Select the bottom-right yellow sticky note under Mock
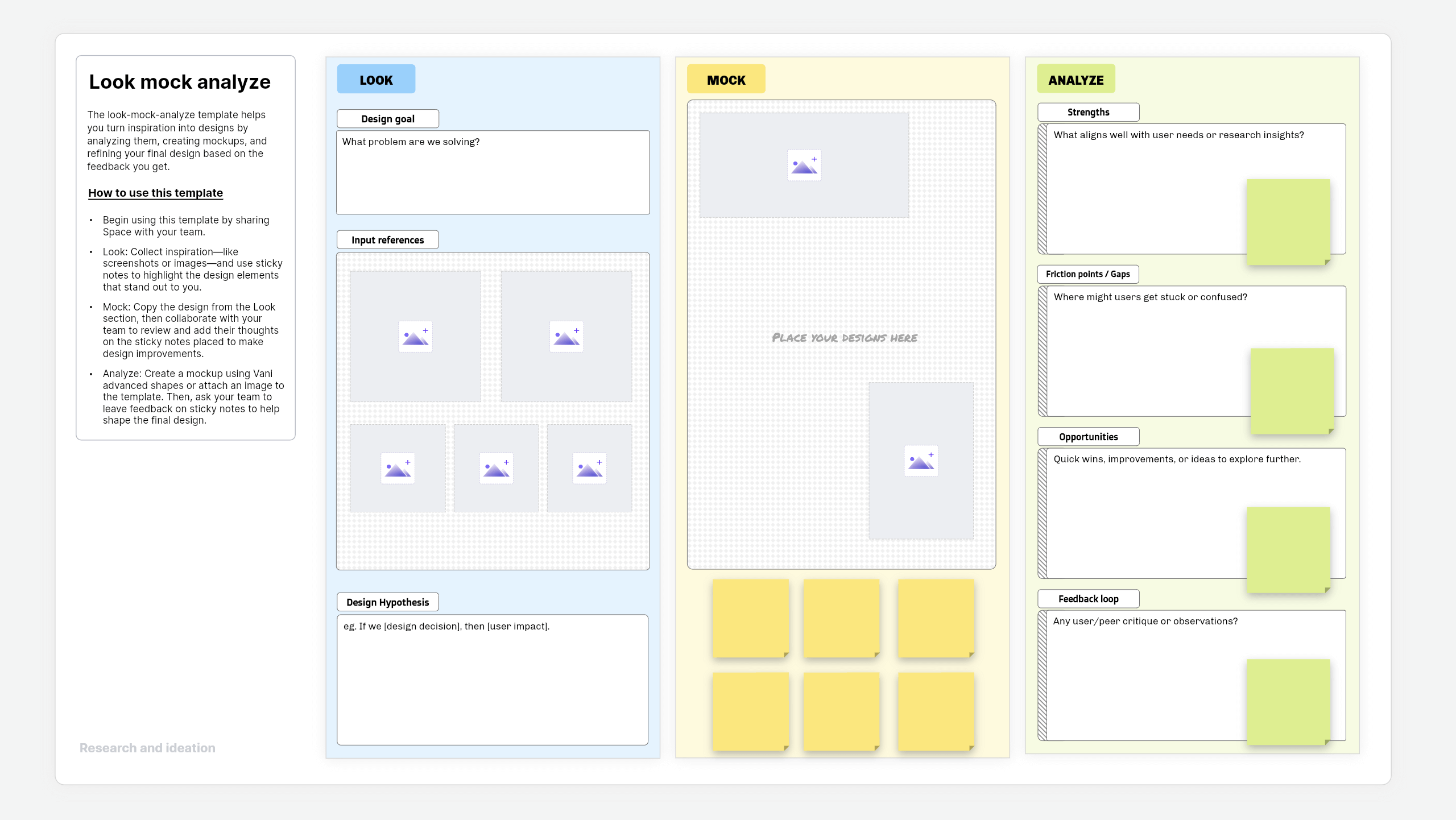The image size is (1456, 820). pyautogui.click(x=936, y=711)
